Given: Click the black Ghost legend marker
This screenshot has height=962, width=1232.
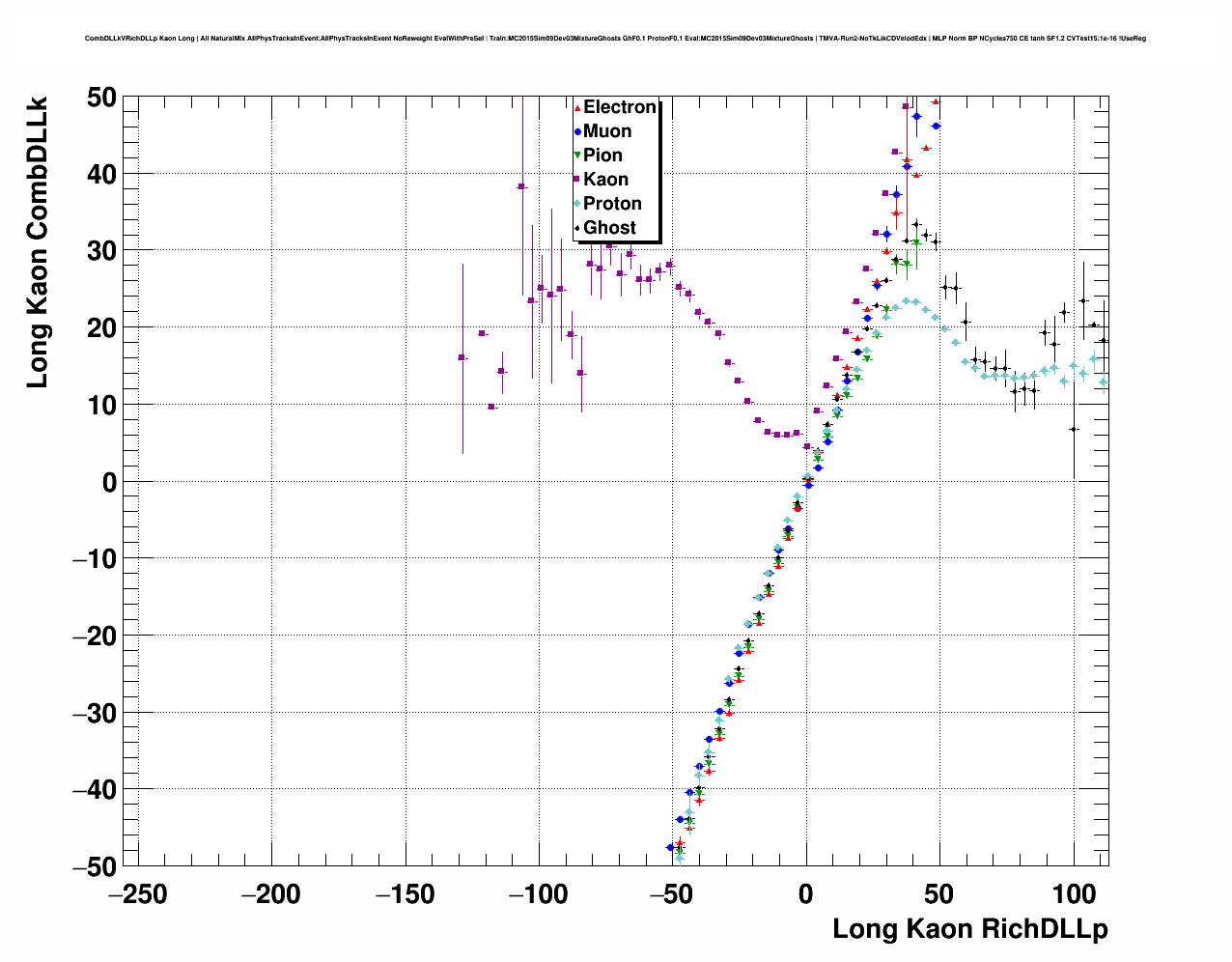Looking at the screenshot, I should pyautogui.click(x=577, y=228).
